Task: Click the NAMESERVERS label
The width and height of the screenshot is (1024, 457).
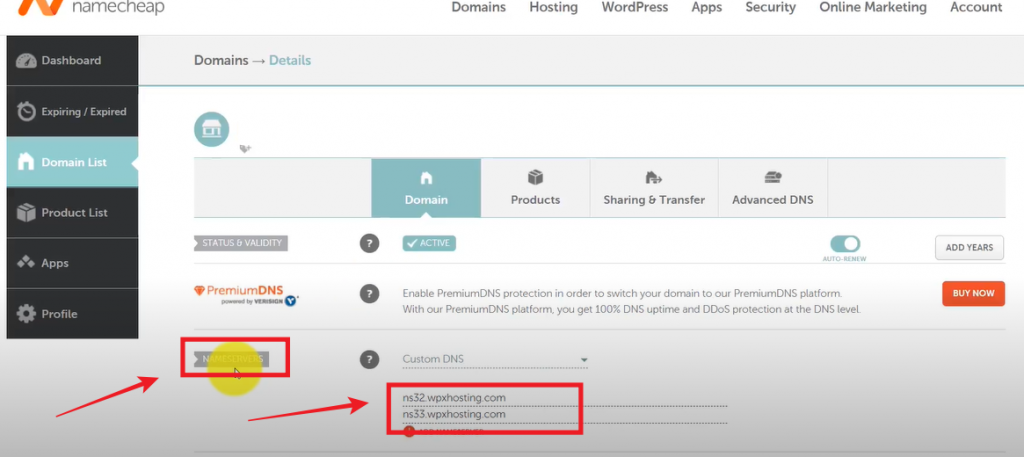Action: coord(231,359)
